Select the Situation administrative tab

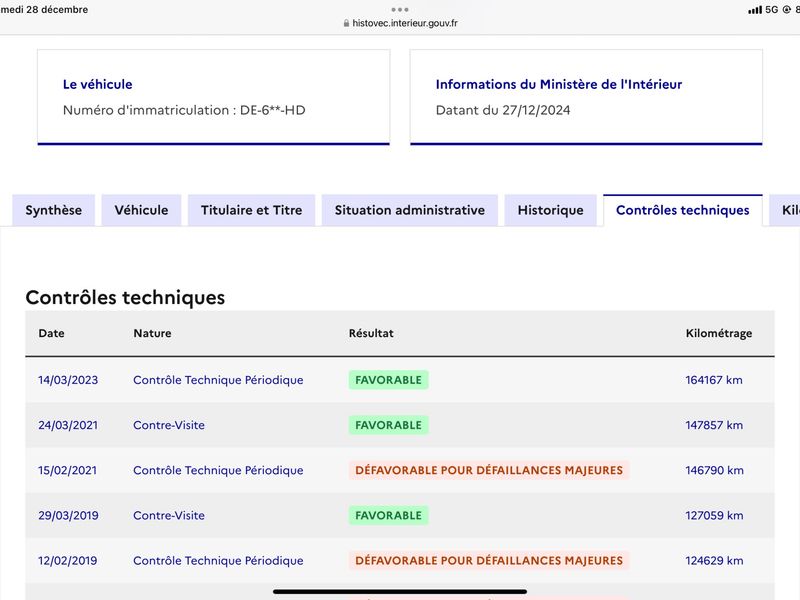tap(410, 210)
